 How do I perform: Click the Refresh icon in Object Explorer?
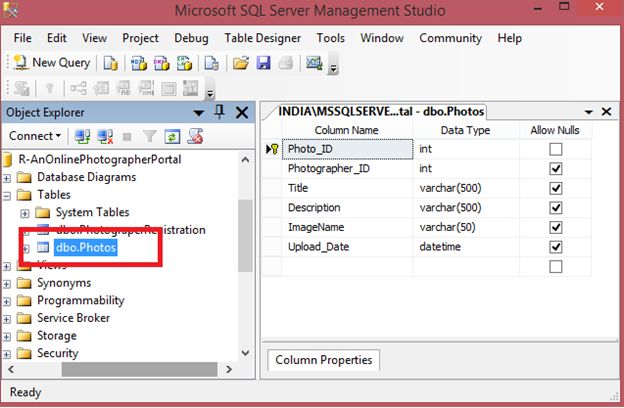[x=172, y=137]
